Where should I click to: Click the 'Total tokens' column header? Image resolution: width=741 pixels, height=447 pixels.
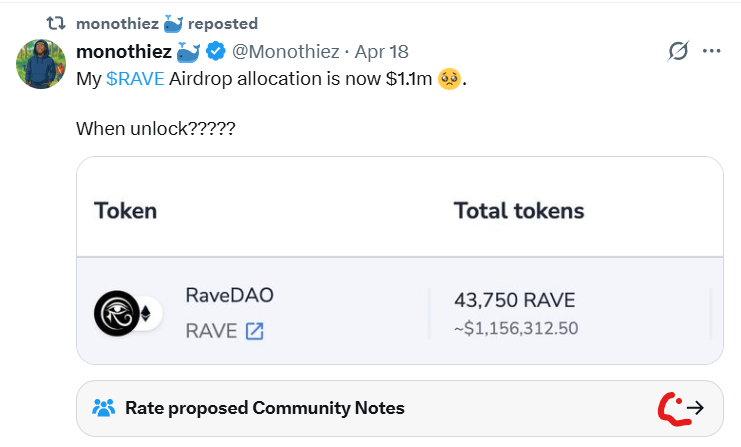(519, 211)
